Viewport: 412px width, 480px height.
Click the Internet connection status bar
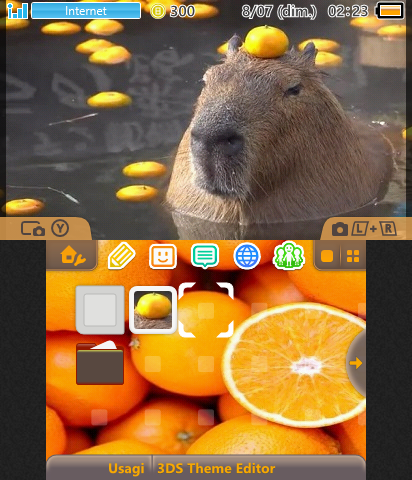(x=86, y=11)
